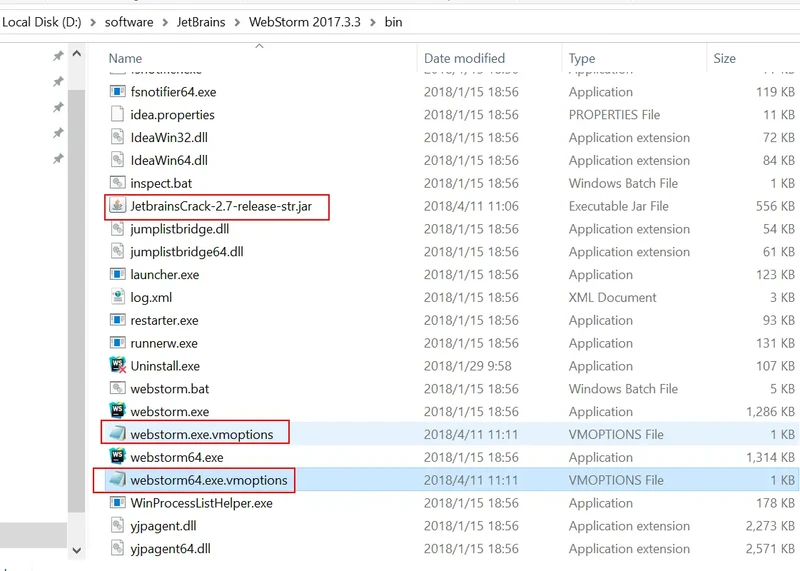Select the log.xml file icon
Image resolution: width=800 pixels, height=571 pixels.
pos(117,297)
